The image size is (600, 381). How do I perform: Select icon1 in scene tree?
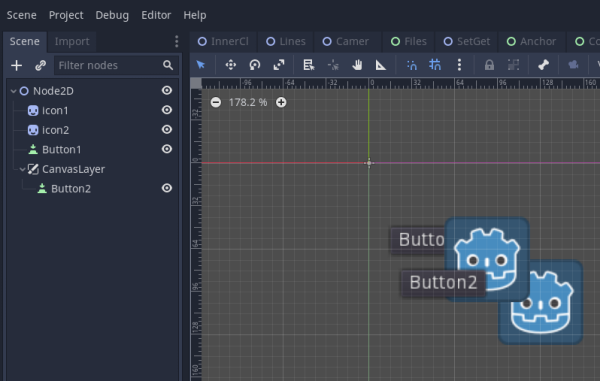[55, 111]
